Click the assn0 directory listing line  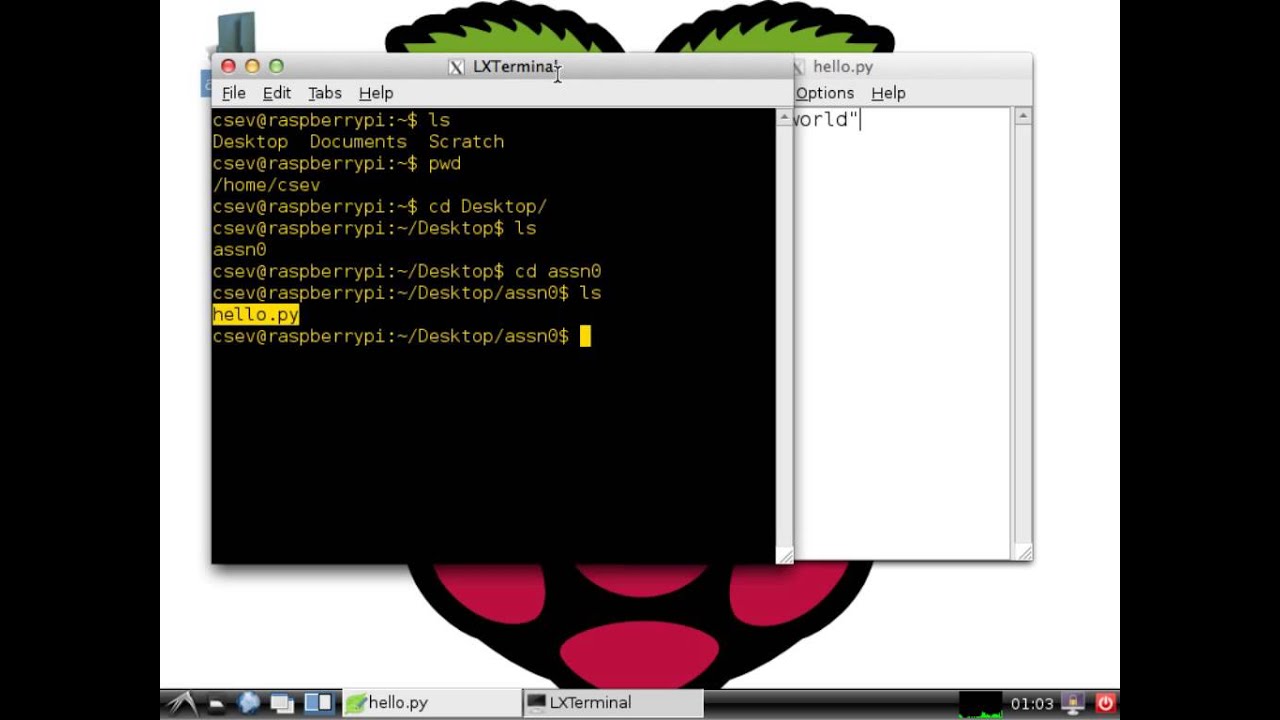239,250
